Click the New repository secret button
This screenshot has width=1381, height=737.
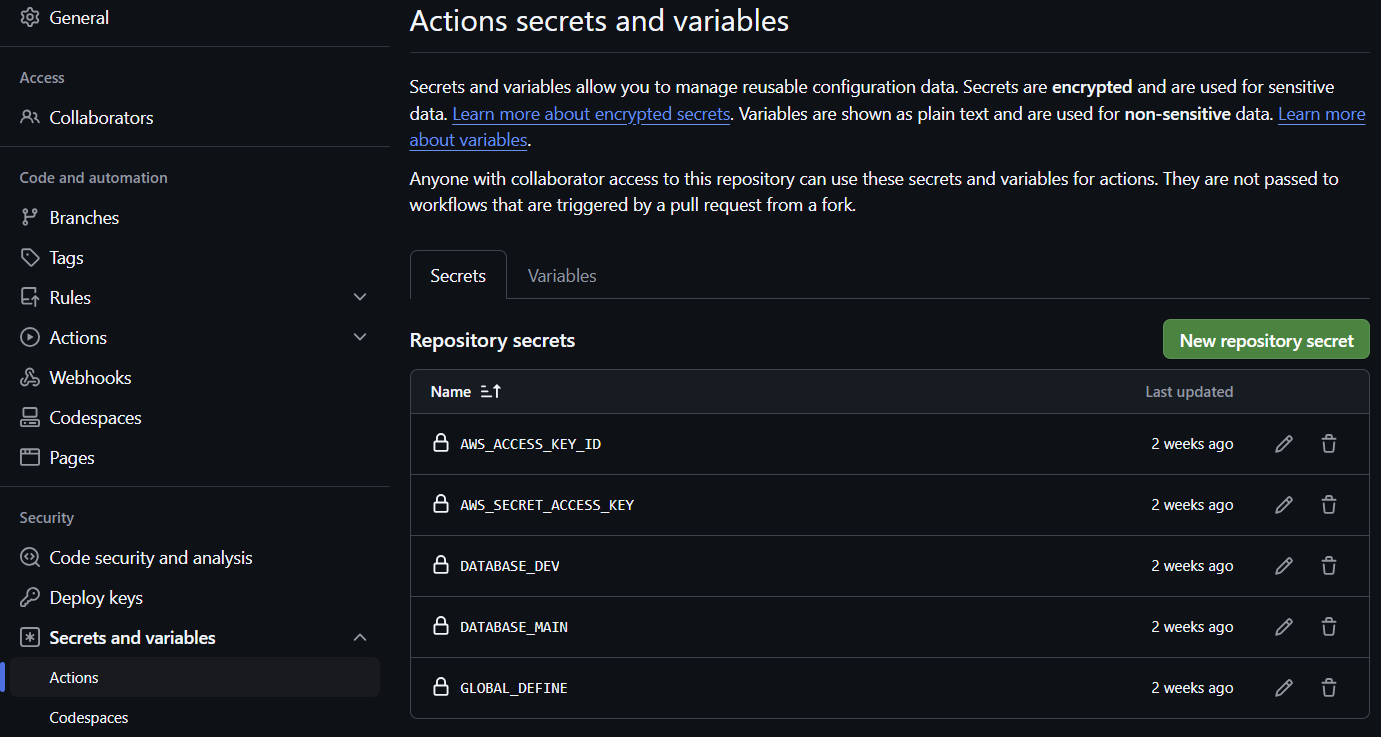coord(1265,339)
